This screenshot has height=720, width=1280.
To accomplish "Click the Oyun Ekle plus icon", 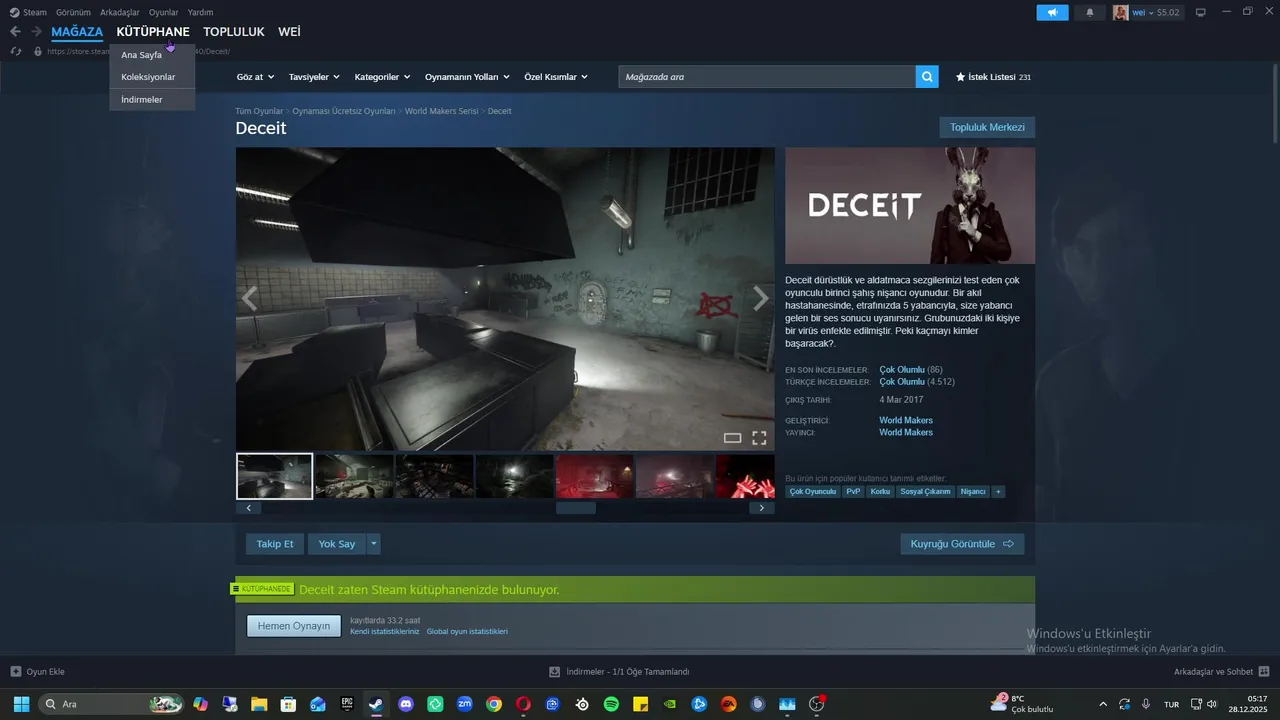I will tap(16, 672).
